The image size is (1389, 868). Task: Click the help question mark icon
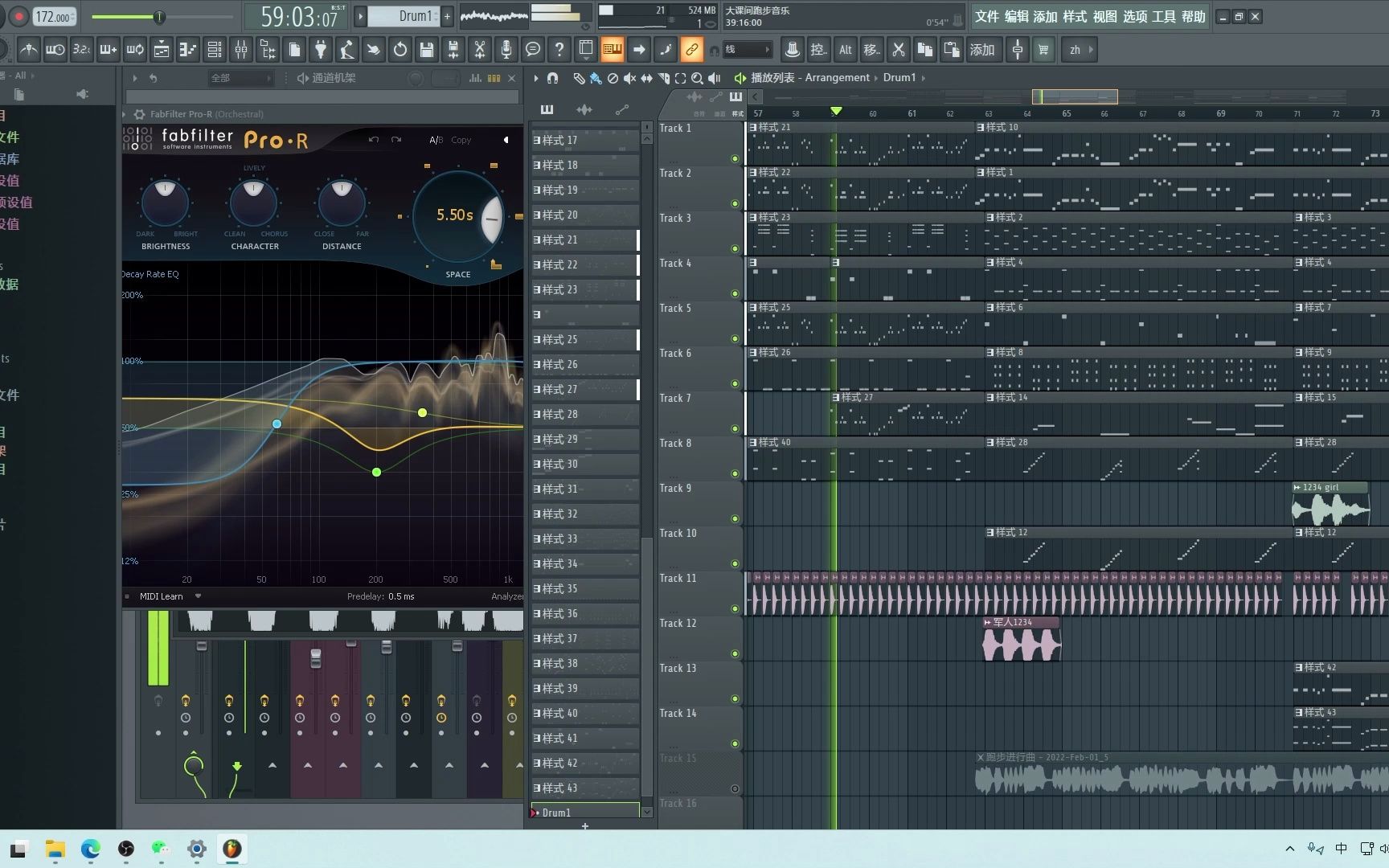point(559,50)
